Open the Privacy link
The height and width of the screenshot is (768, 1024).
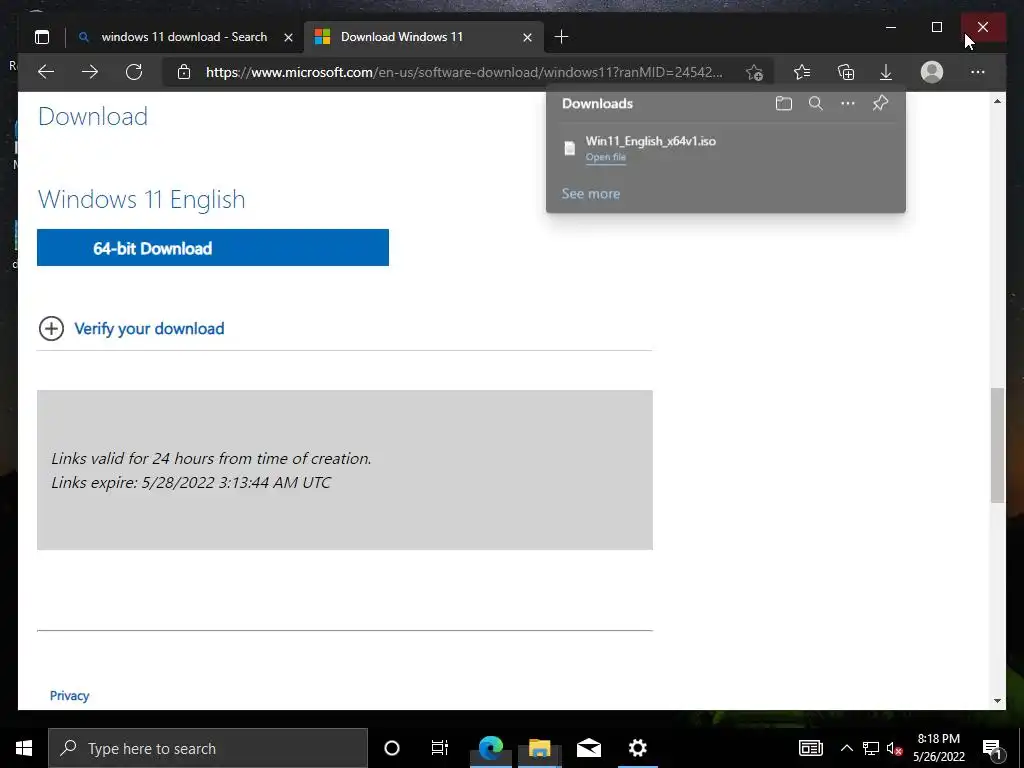(69, 696)
